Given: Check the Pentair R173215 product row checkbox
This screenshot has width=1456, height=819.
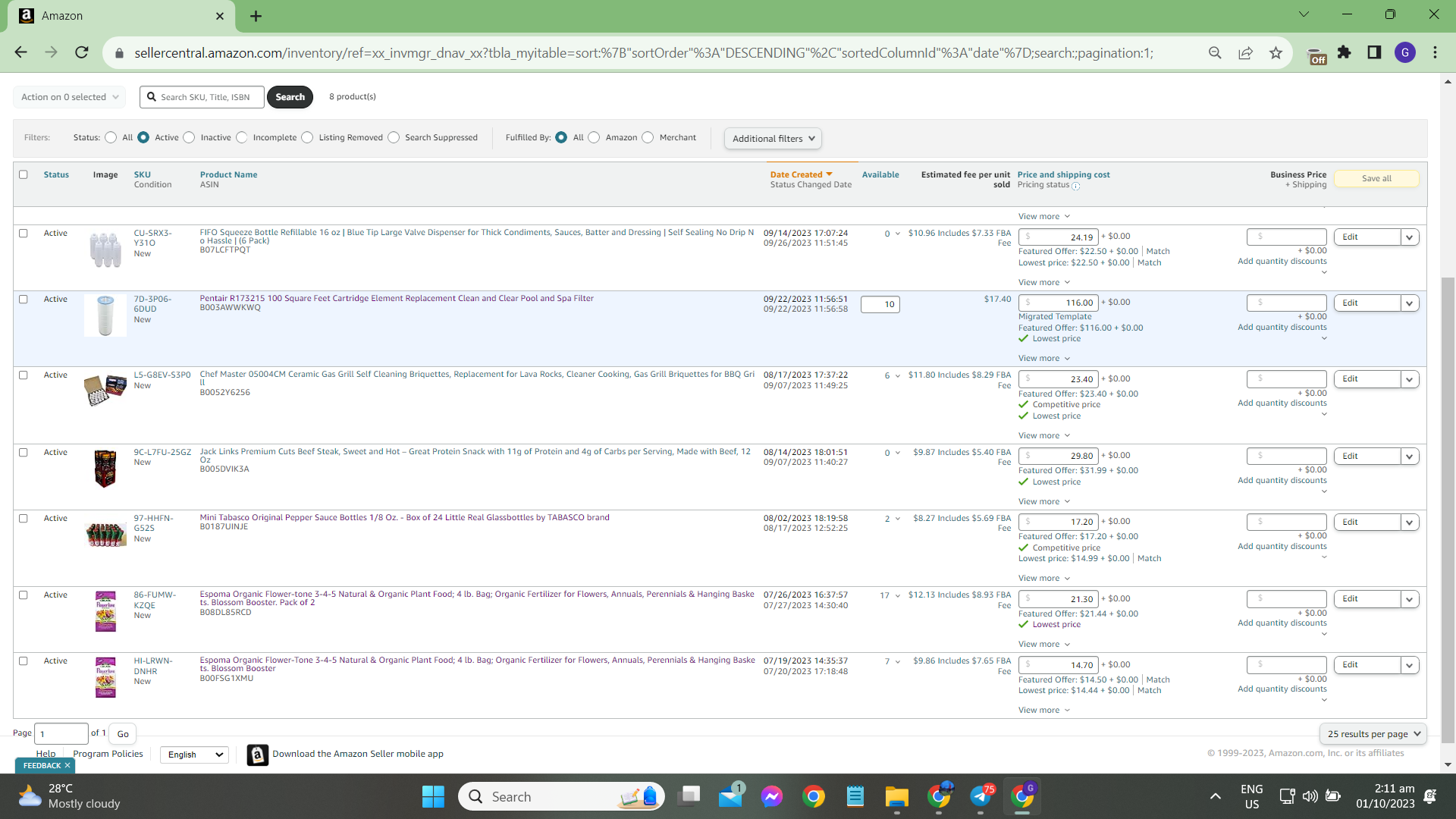Looking at the screenshot, I should [24, 300].
